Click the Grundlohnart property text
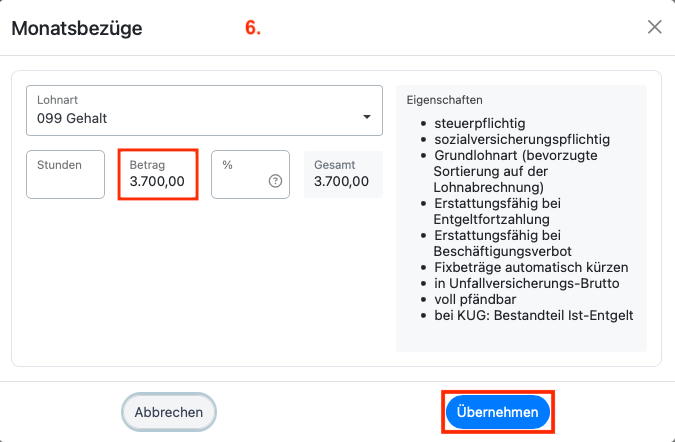Screen dimensions: 675x442 pos(515,171)
